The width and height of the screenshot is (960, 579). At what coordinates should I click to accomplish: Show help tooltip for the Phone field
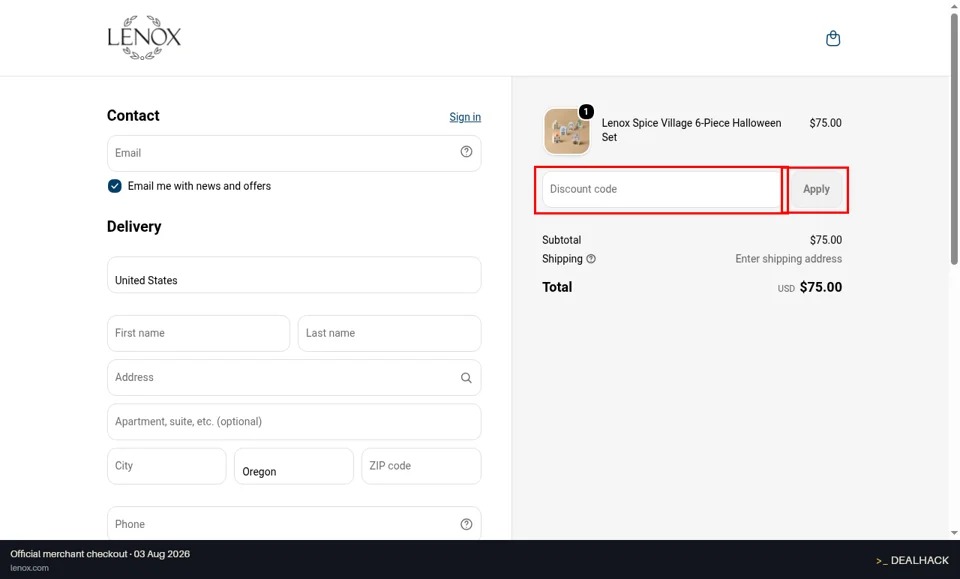[x=466, y=524]
